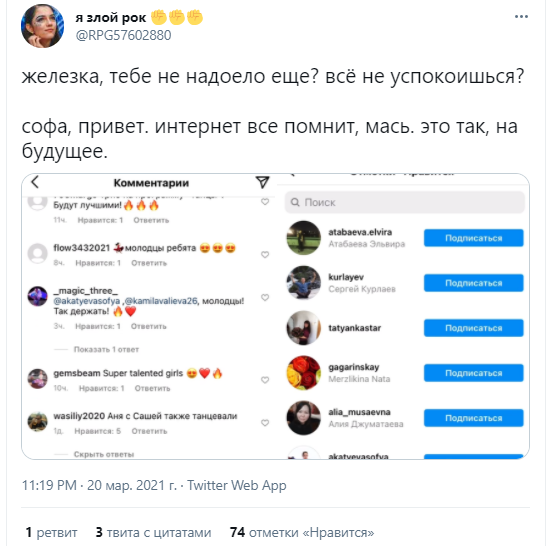Viewport: 553px width, 546px height.
Task: Open the @RPG57602880 handle link
Action: pyautogui.click(x=123, y=35)
